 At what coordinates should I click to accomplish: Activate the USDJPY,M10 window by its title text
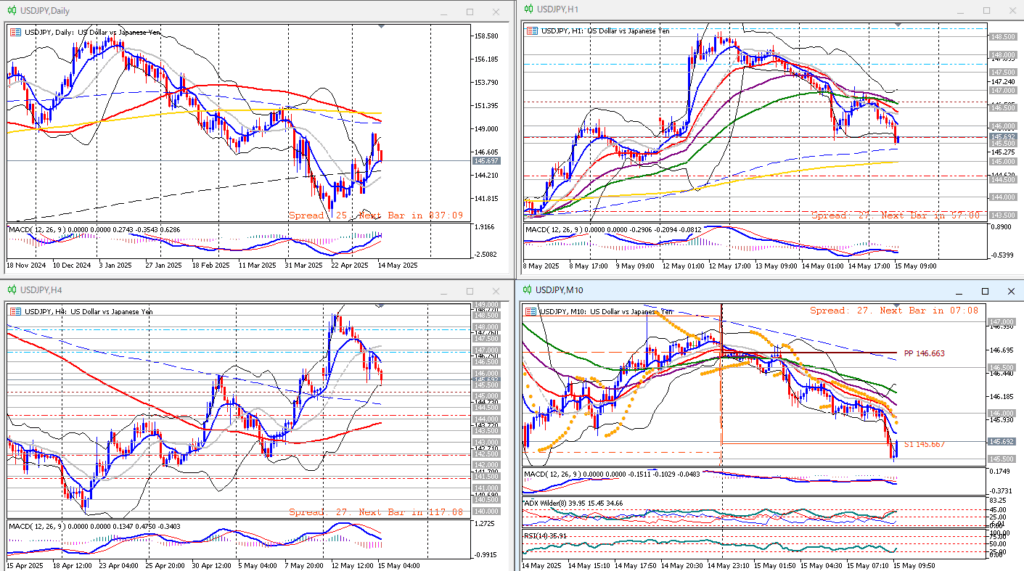point(559,290)
